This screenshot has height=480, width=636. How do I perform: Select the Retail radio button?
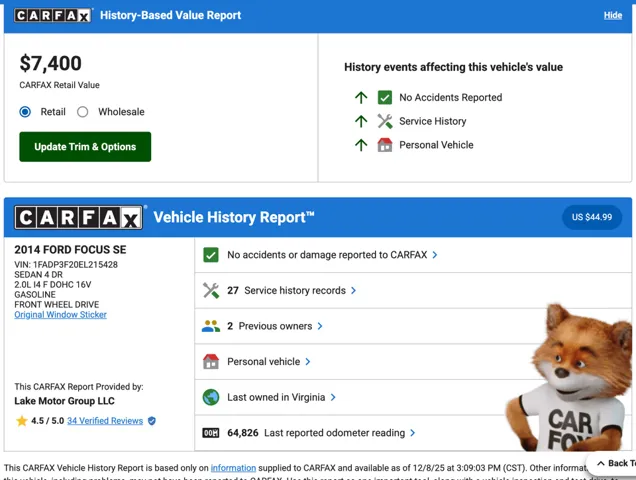(x=26, y=112)
